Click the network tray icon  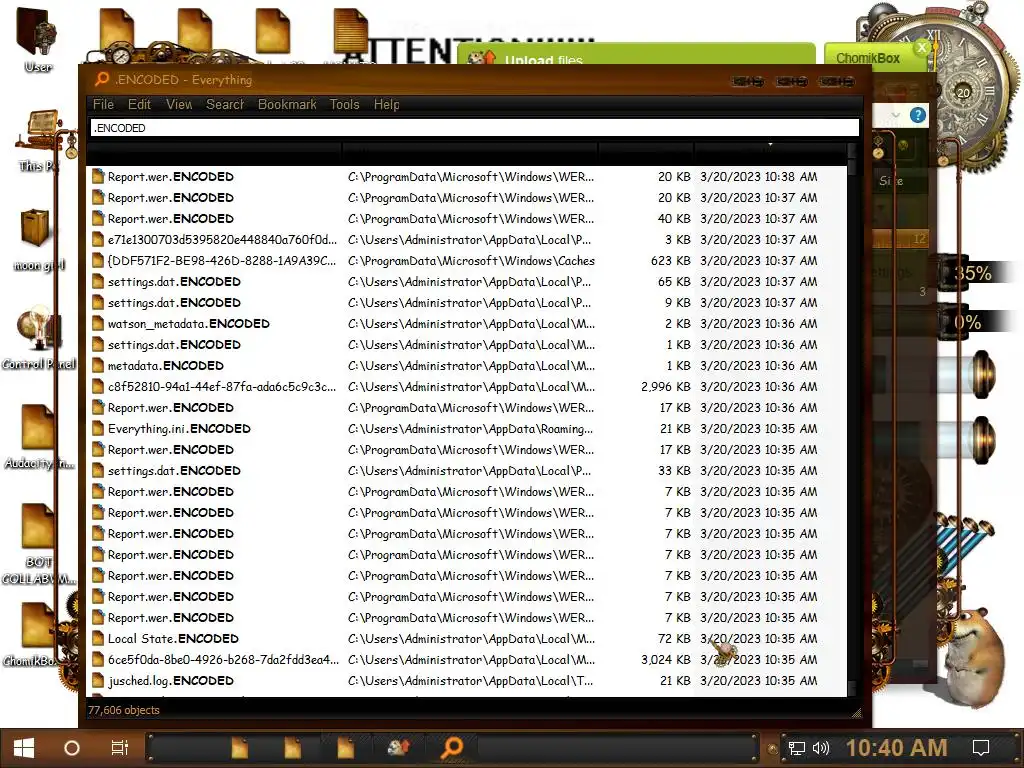point(796,748)
